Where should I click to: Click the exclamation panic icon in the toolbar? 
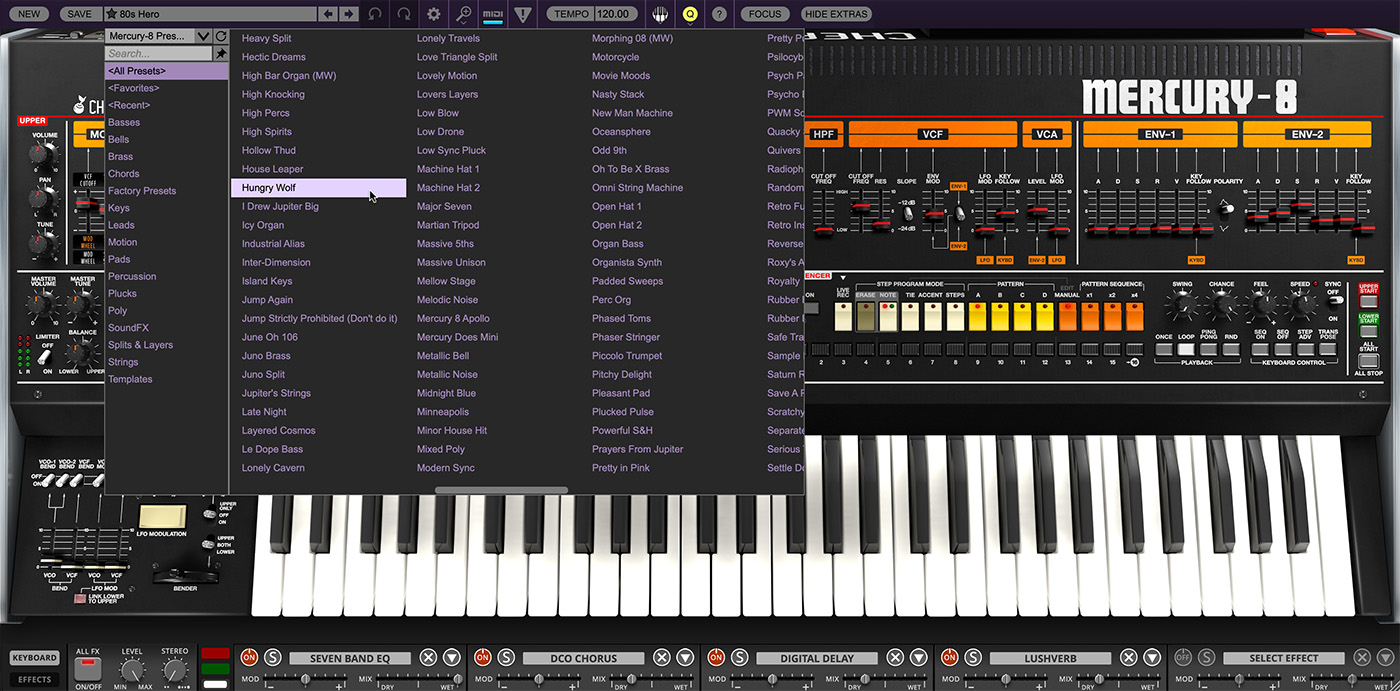tap(522, 14)
